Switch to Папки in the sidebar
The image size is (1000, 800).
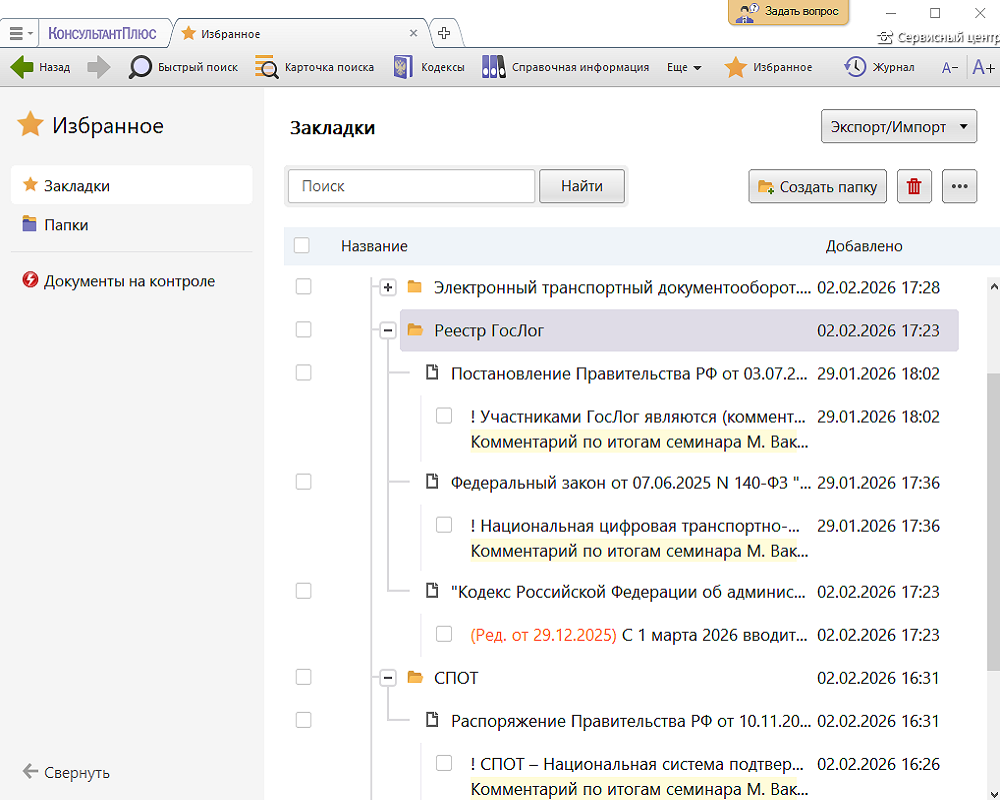[x=66, y=225]
